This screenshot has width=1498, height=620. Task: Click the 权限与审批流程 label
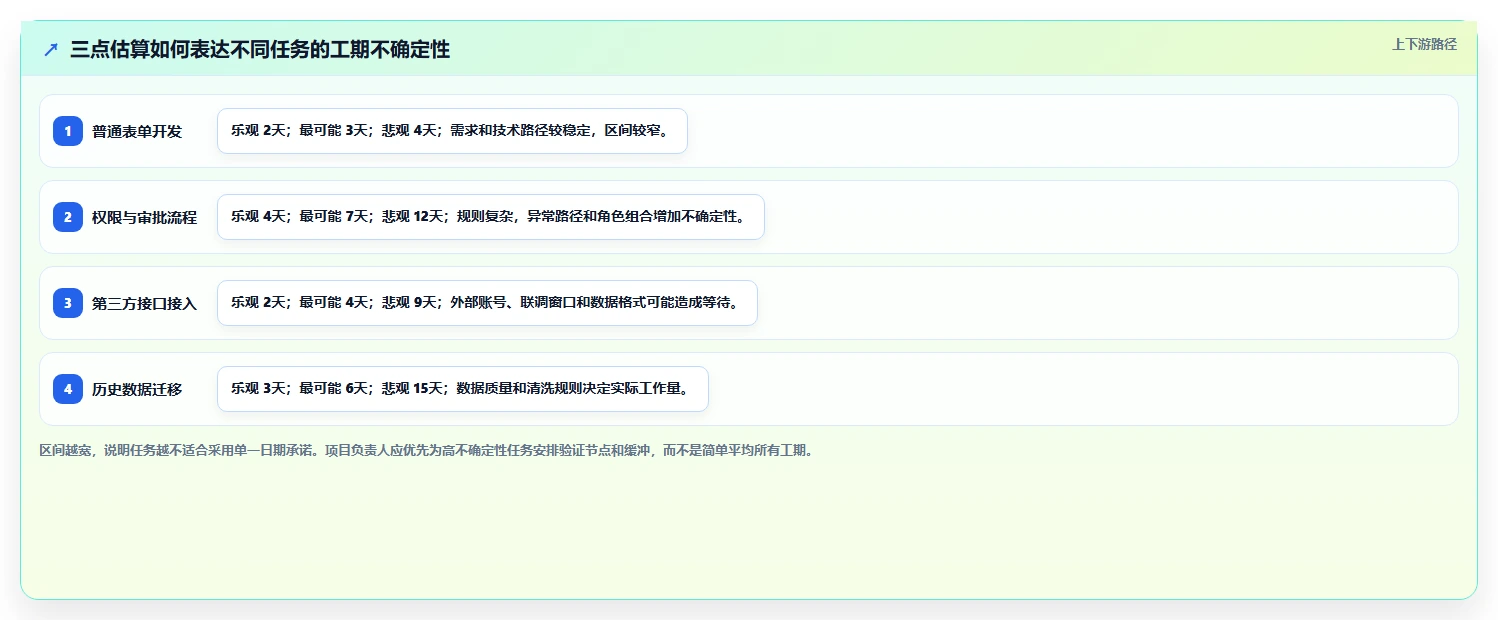point(144,217)
